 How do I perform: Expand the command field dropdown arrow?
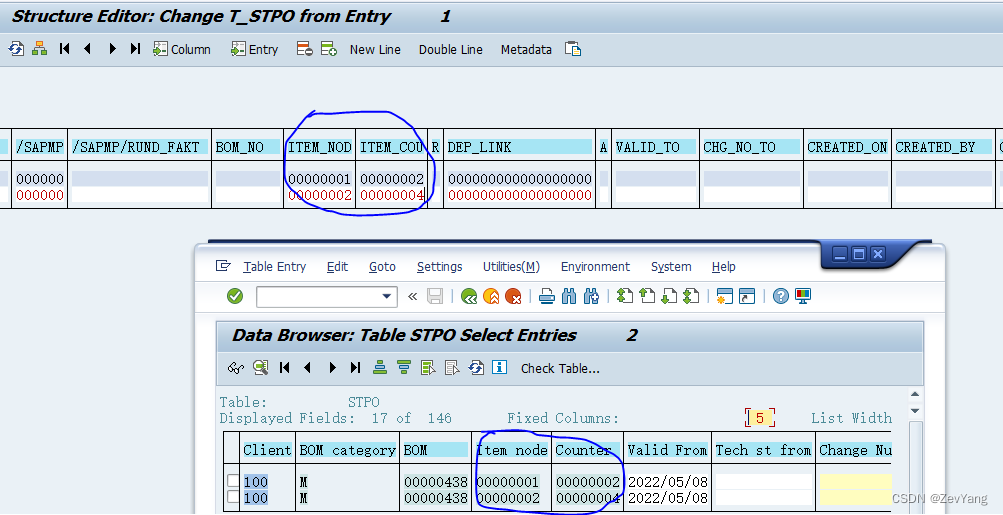[x=386, y=296]
